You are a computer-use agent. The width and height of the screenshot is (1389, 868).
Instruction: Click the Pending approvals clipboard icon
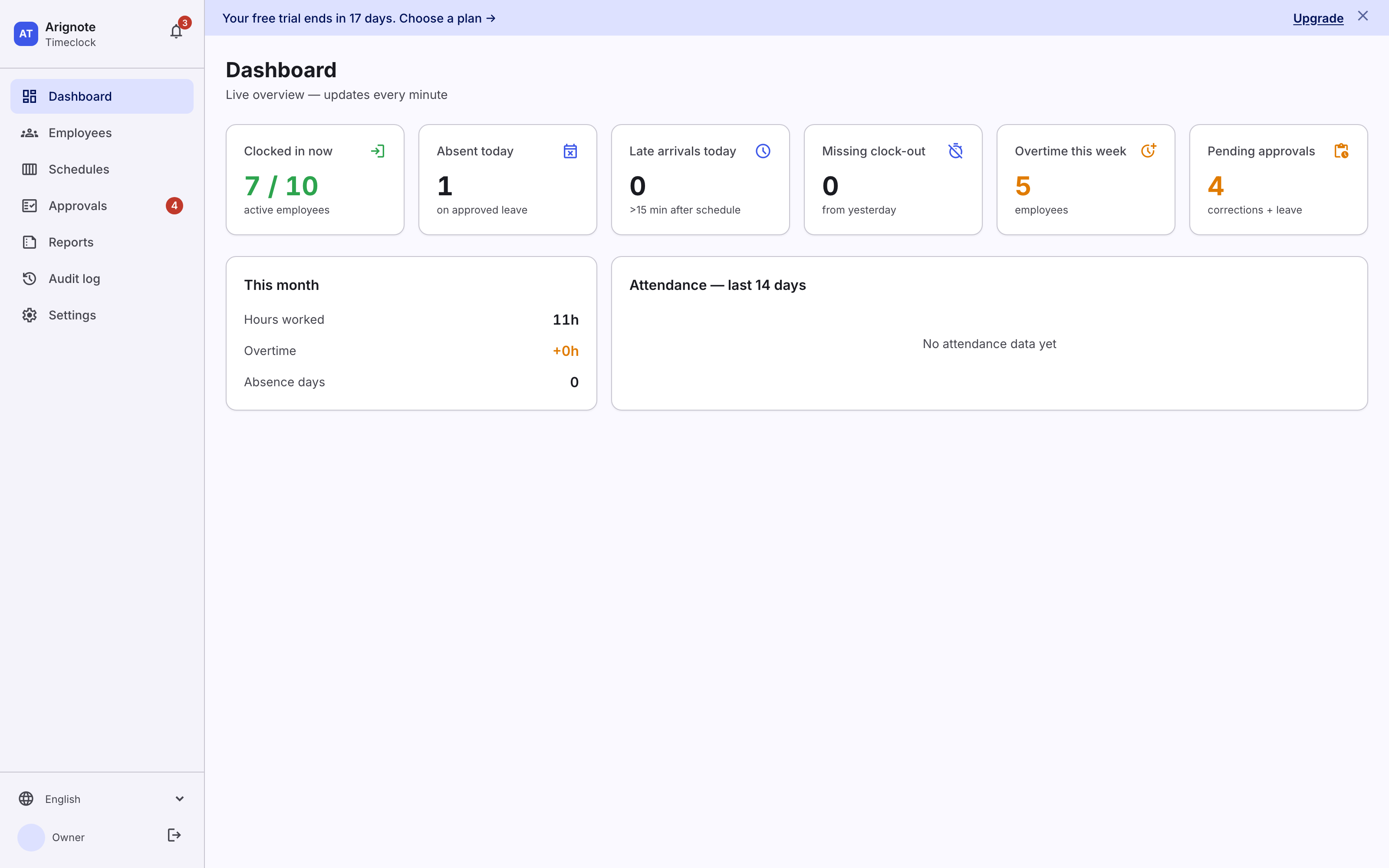tap(1341, 151)
